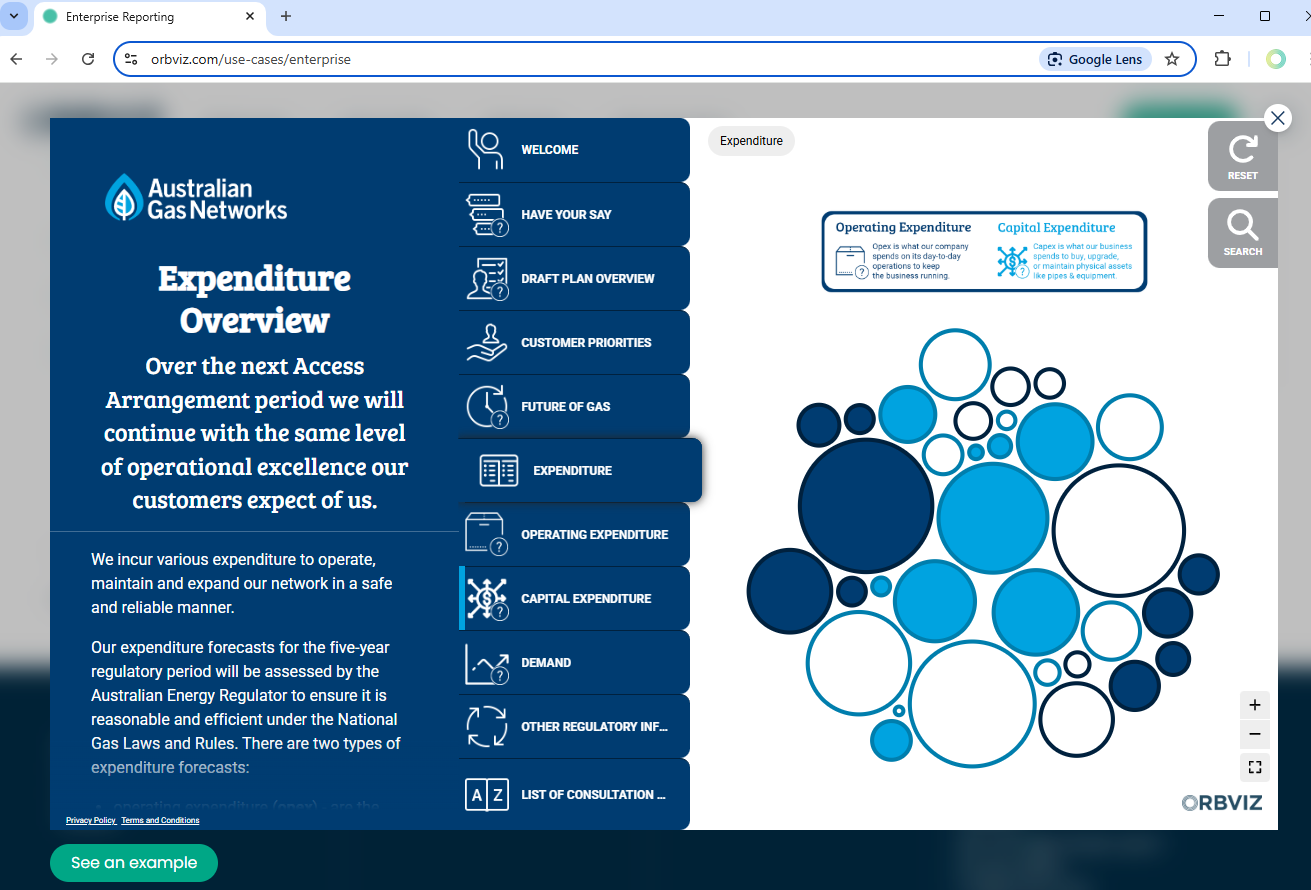This screenshot has height=890, width=1311.
Task: Go back to the previous page
Action: [x=17, y=59]
